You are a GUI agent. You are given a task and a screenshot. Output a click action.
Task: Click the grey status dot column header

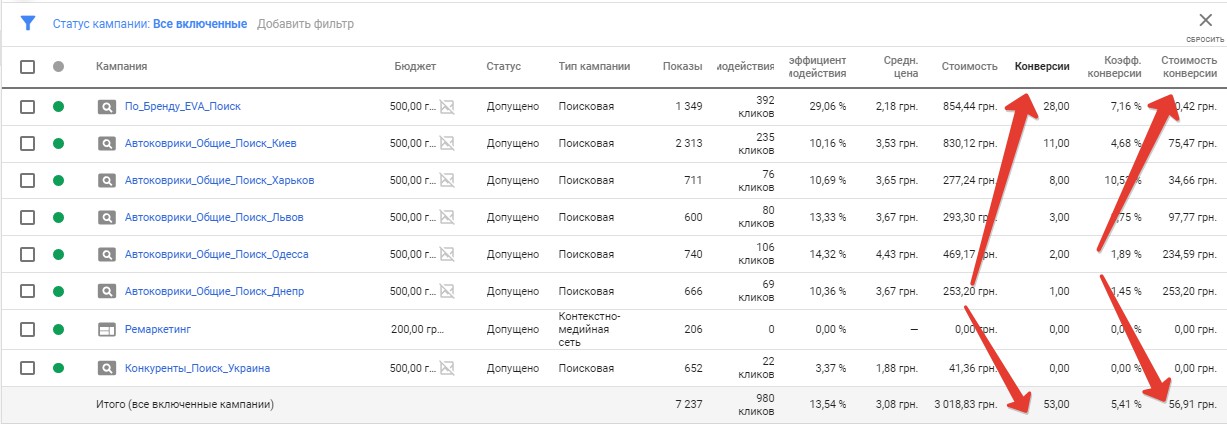coord(58,67)
